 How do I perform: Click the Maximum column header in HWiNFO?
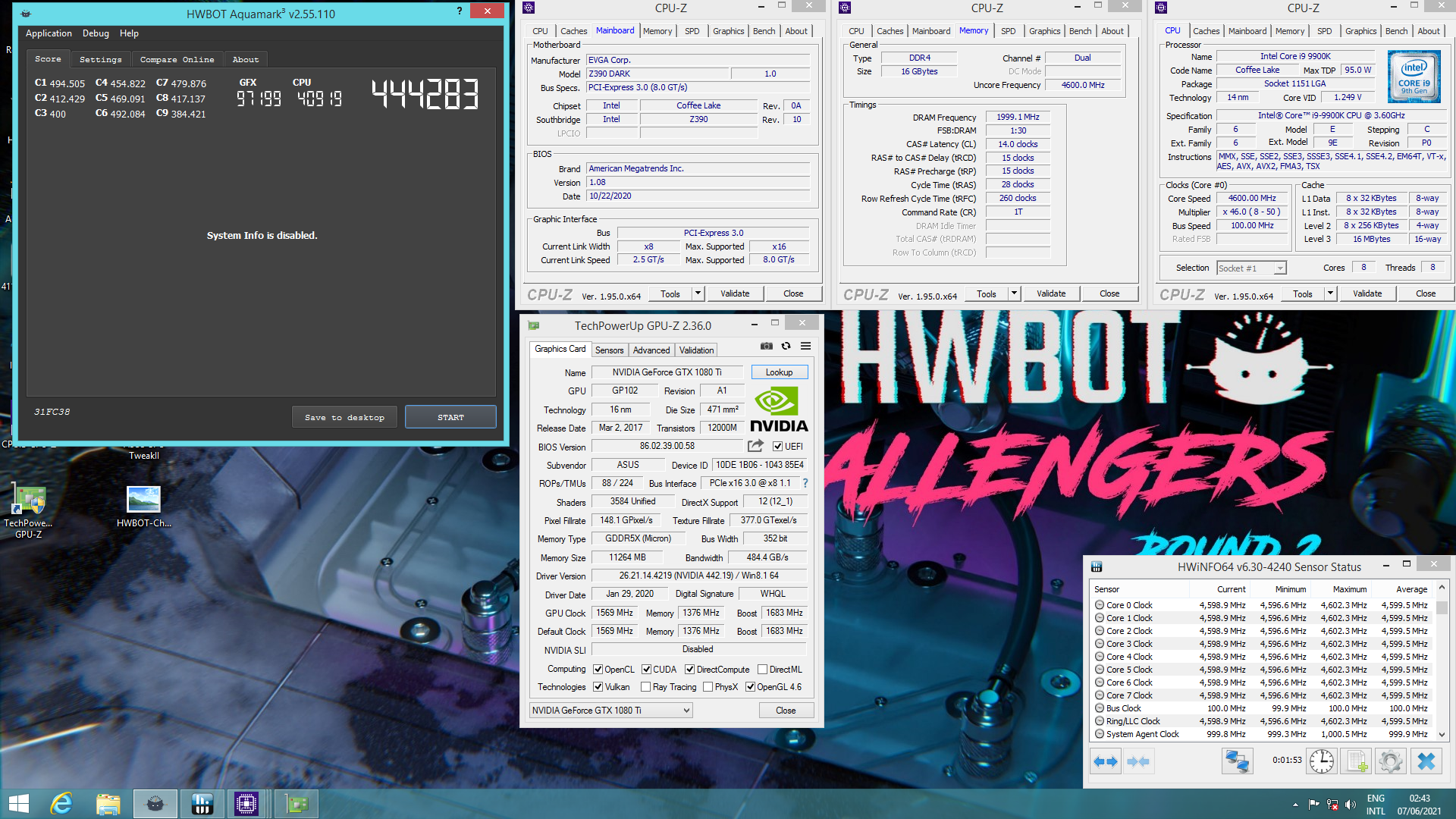coord(1341,589)
